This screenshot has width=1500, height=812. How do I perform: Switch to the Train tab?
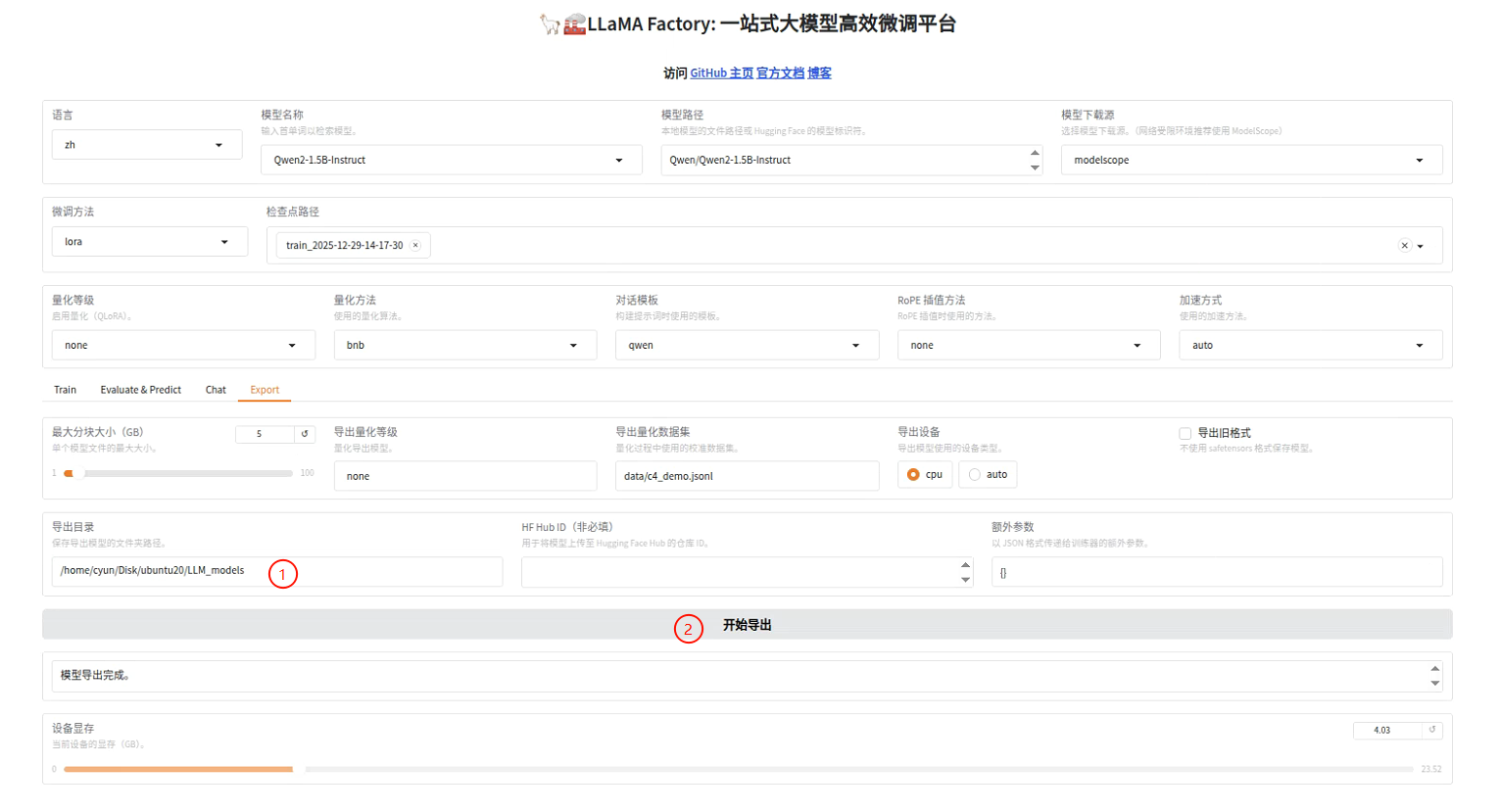point(65,390)
